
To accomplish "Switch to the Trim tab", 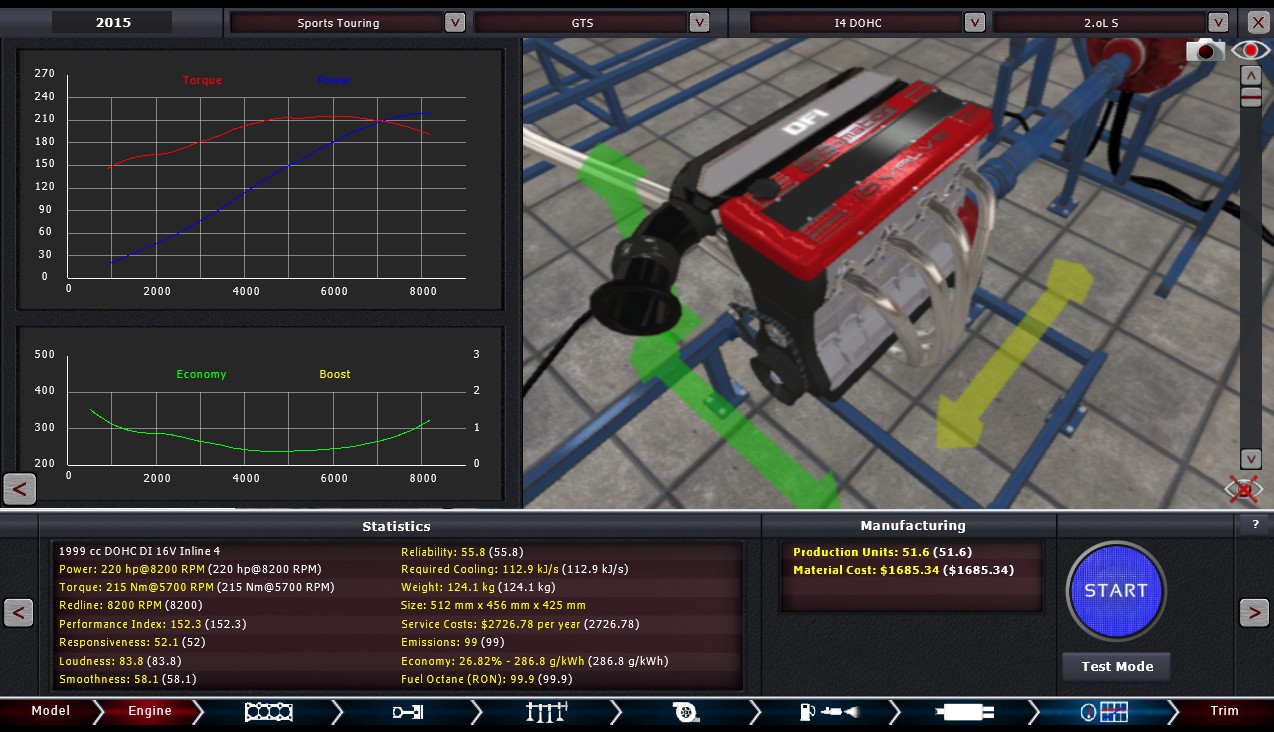I will pyautogui.click(x=1224, y=711).
